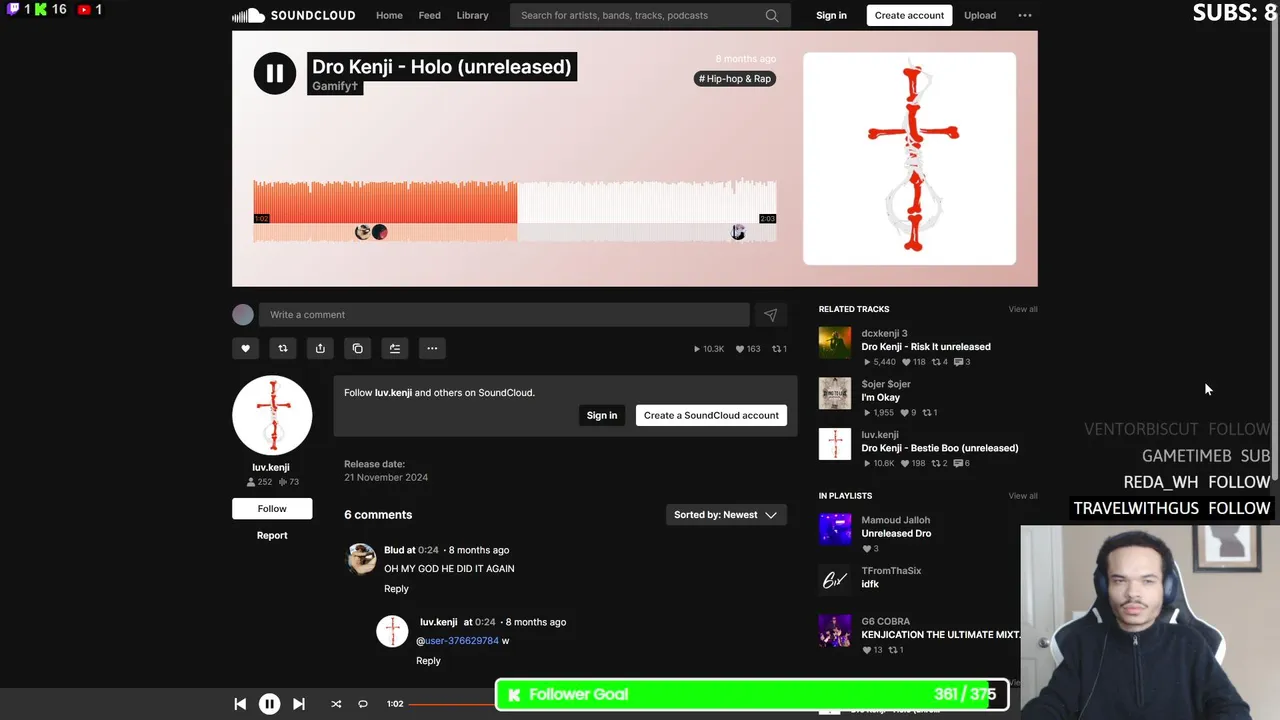Open the idfk playlist
1280x720 pixels.
[870, 584]
